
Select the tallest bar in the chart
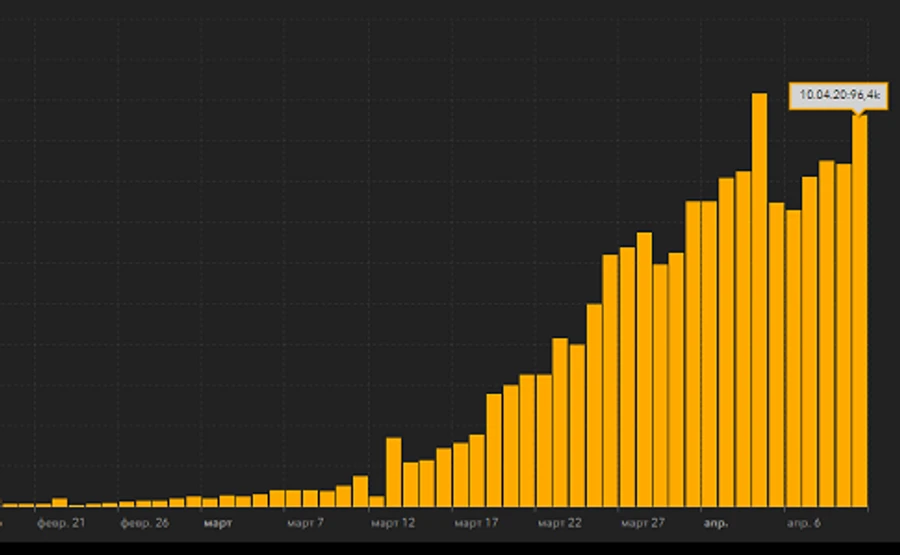click(x=759, y=300)
